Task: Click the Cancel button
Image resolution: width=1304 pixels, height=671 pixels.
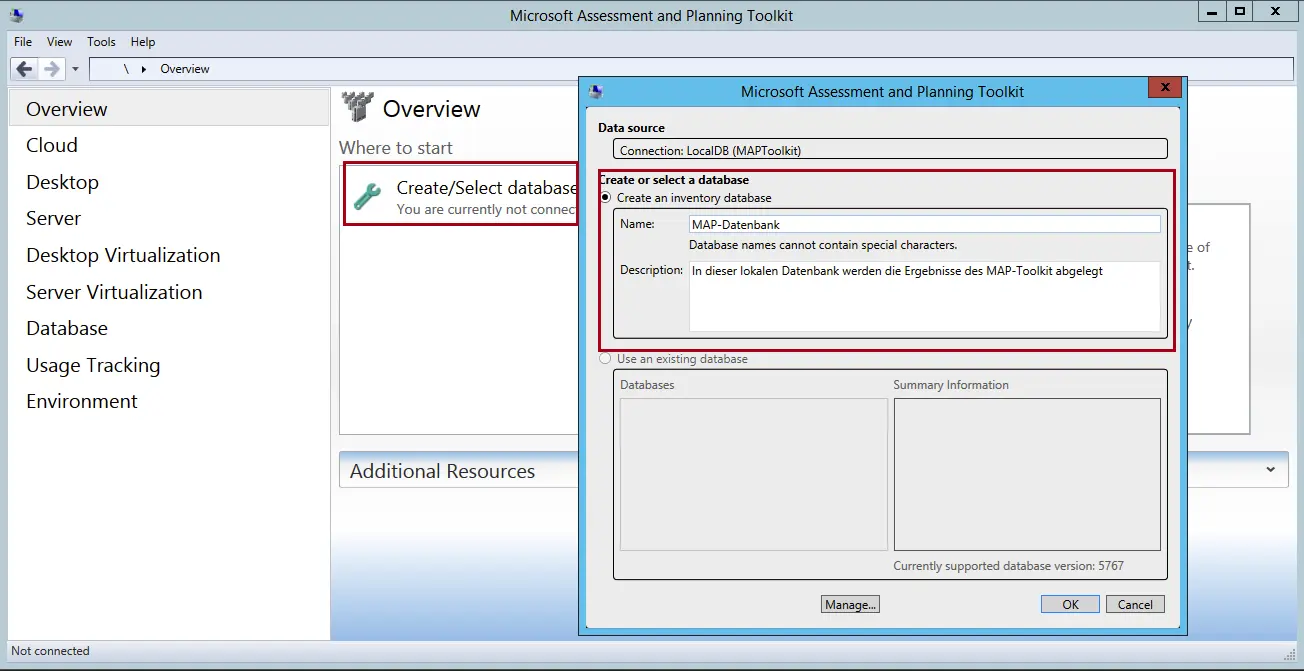Action: (x=1135, y=604)
